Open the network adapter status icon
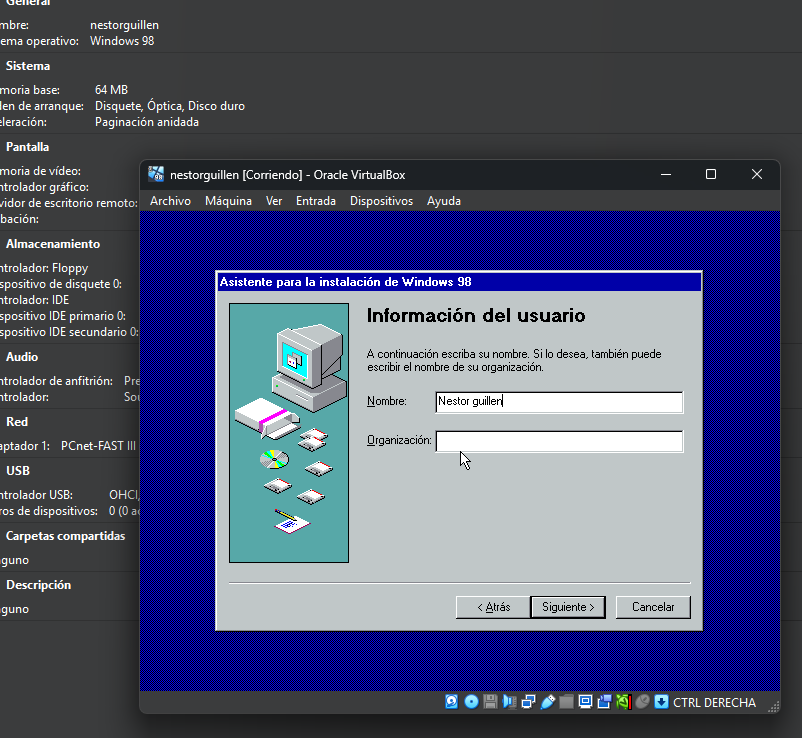The image size is (802, 738). pos(528,702)
